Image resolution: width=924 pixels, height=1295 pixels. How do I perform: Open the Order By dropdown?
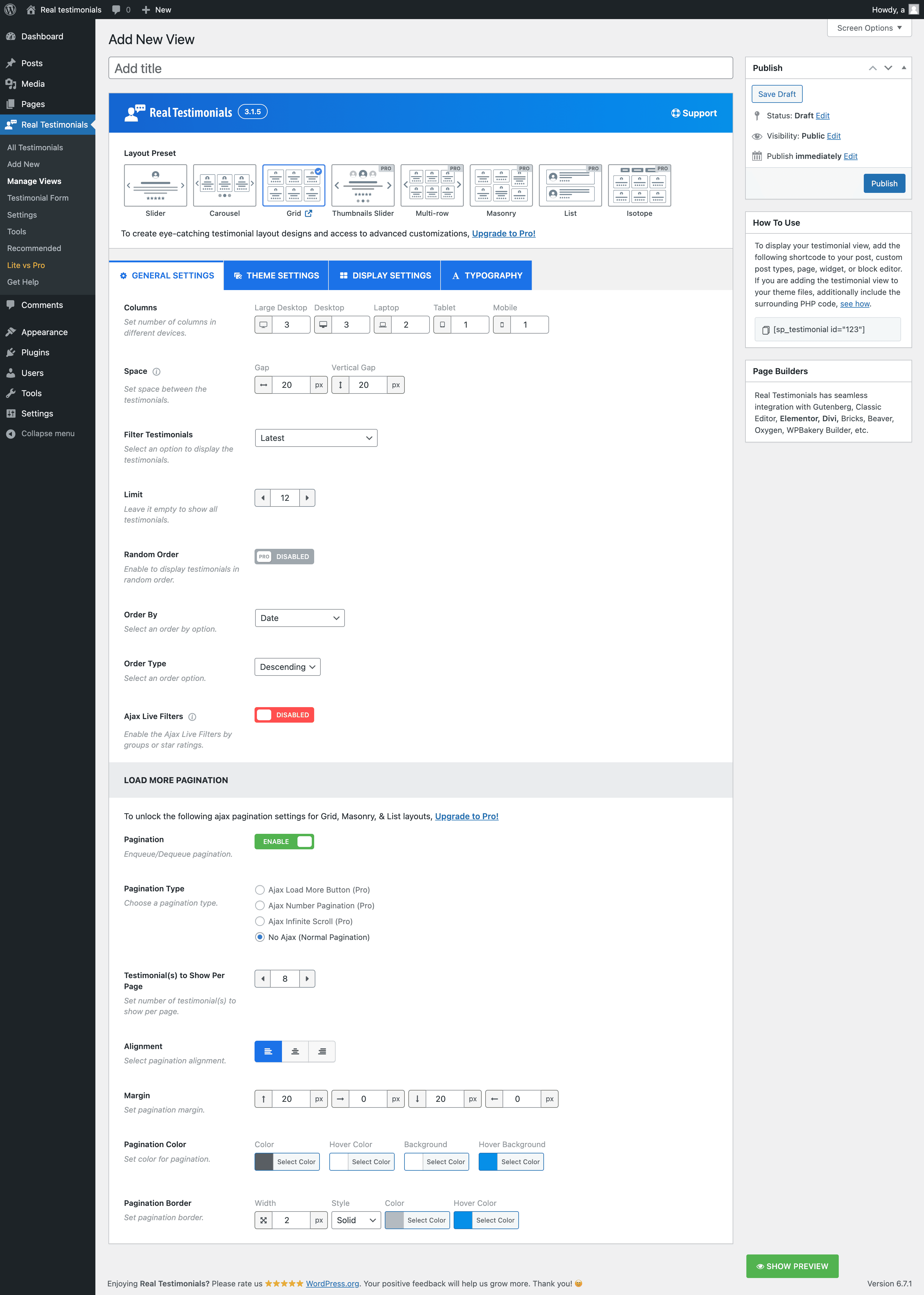pos(299,618)
